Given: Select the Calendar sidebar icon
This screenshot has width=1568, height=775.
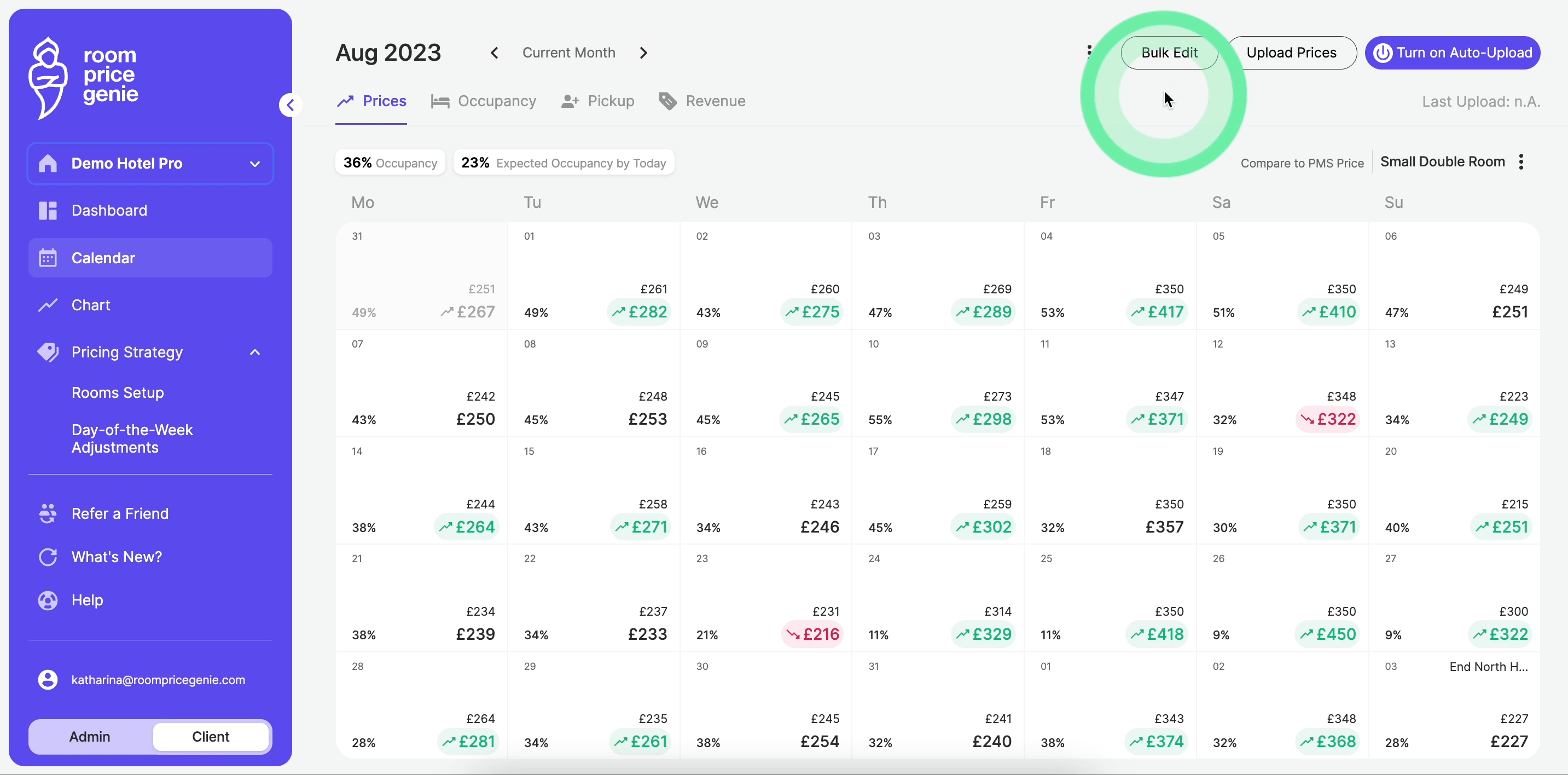Looking at the screenshot, I should pyautogui.click(x=47, y=257).
